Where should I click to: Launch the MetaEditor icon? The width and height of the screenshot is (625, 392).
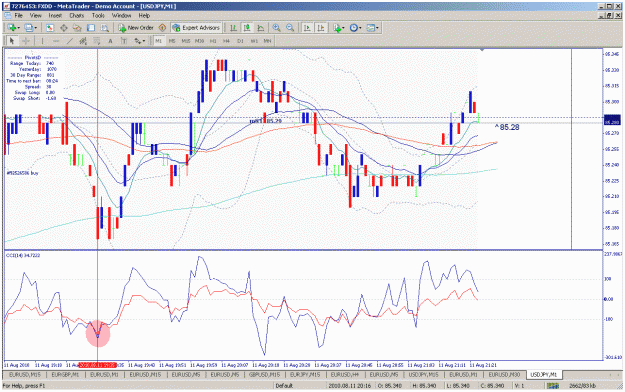[x=162, y=28]
